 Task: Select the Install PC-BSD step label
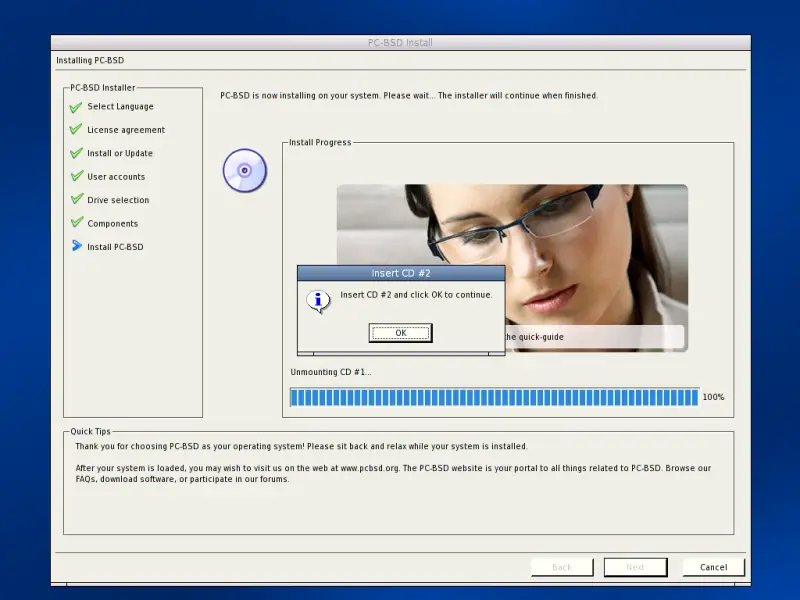pyautogui.click(x=115, y=247)
